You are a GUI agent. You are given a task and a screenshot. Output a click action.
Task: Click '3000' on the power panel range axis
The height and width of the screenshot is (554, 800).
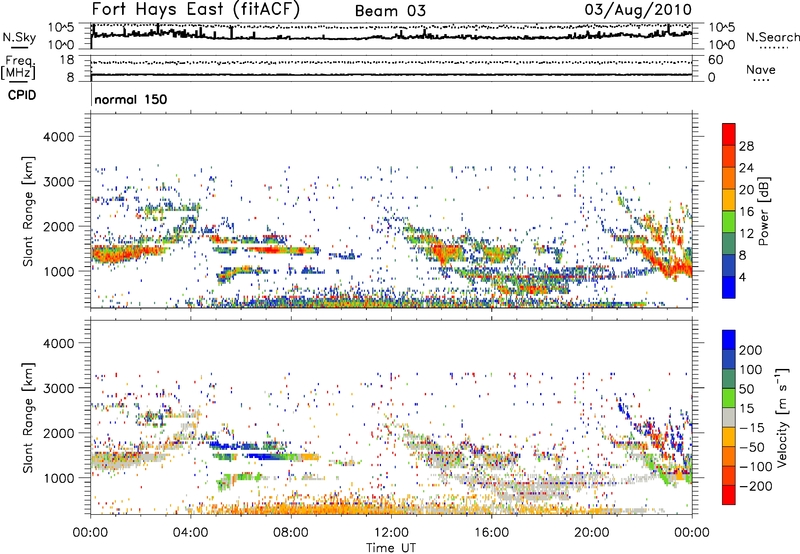click(58, 182)
